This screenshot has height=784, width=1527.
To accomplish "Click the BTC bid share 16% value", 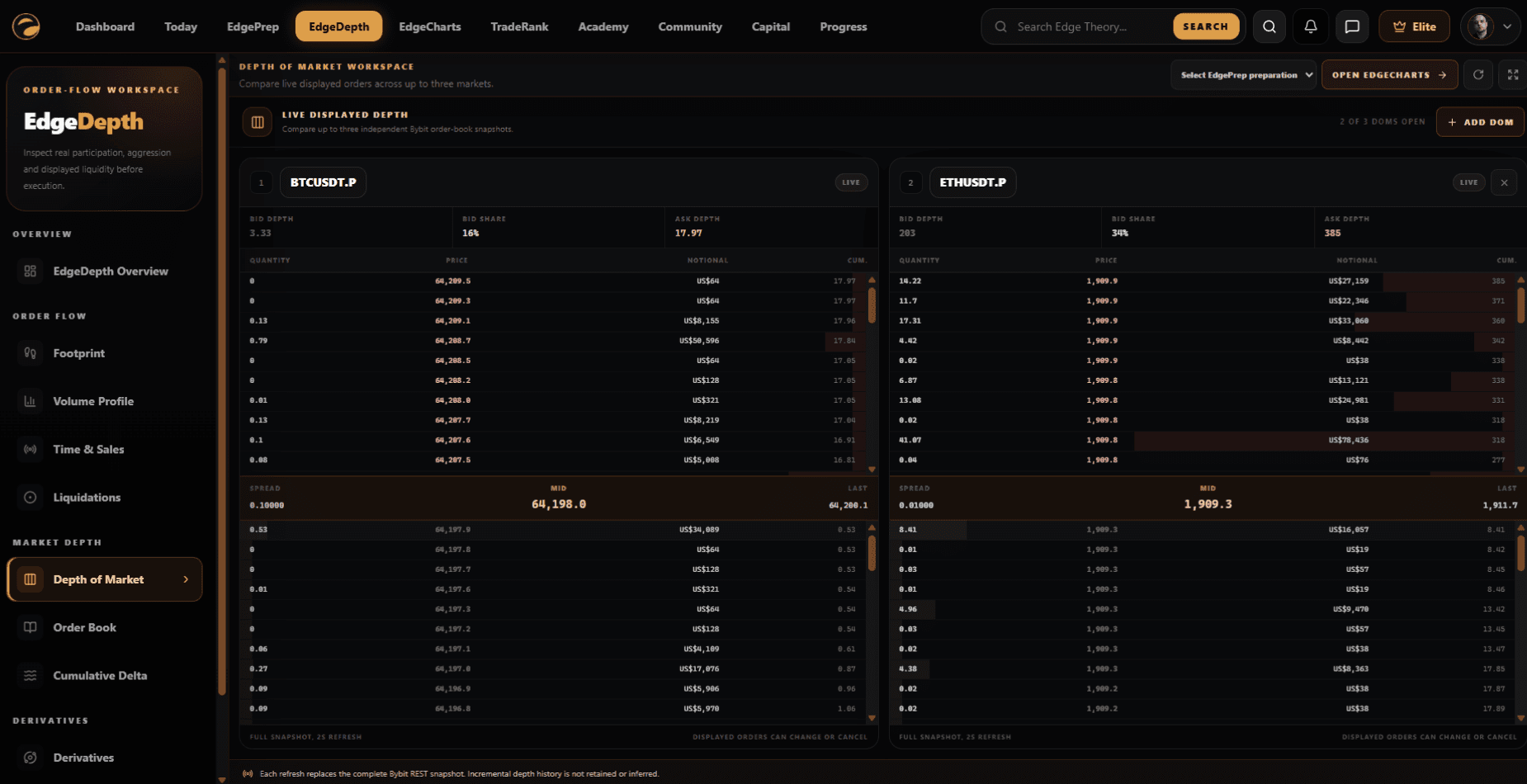I will pyautogui.click(x=470, y=234).
